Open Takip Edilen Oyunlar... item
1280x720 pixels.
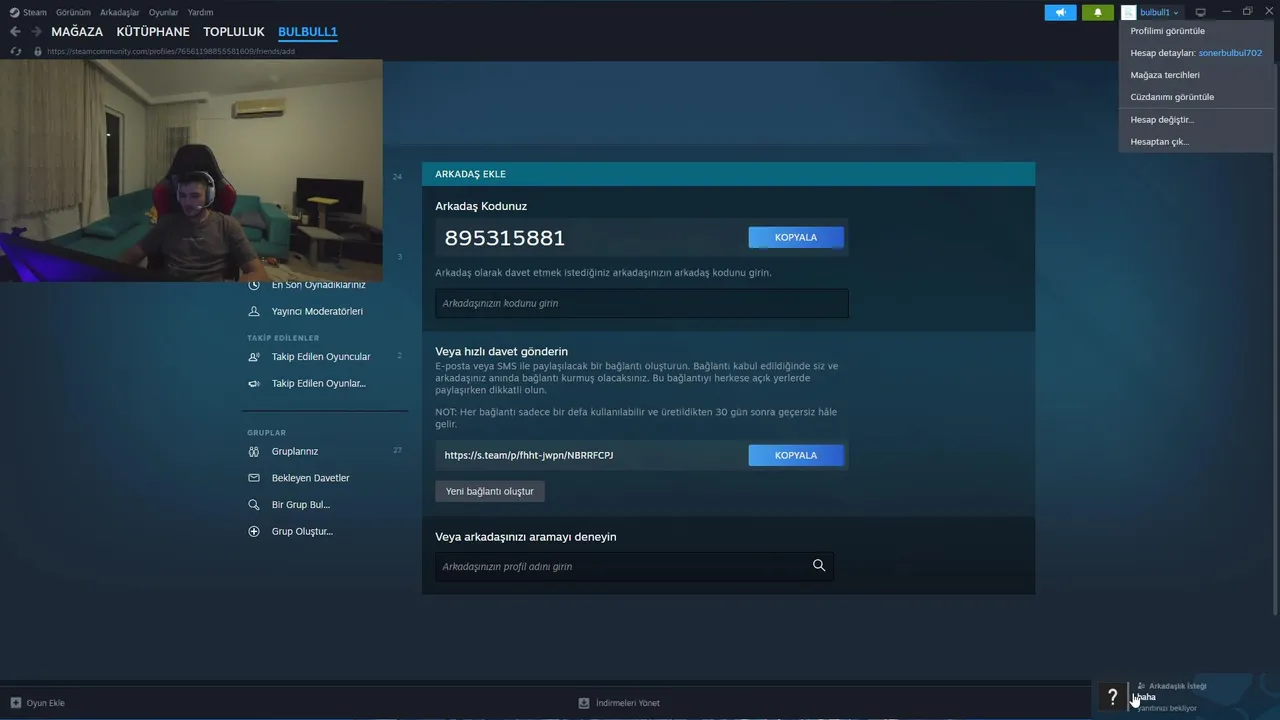click(319, 383)
